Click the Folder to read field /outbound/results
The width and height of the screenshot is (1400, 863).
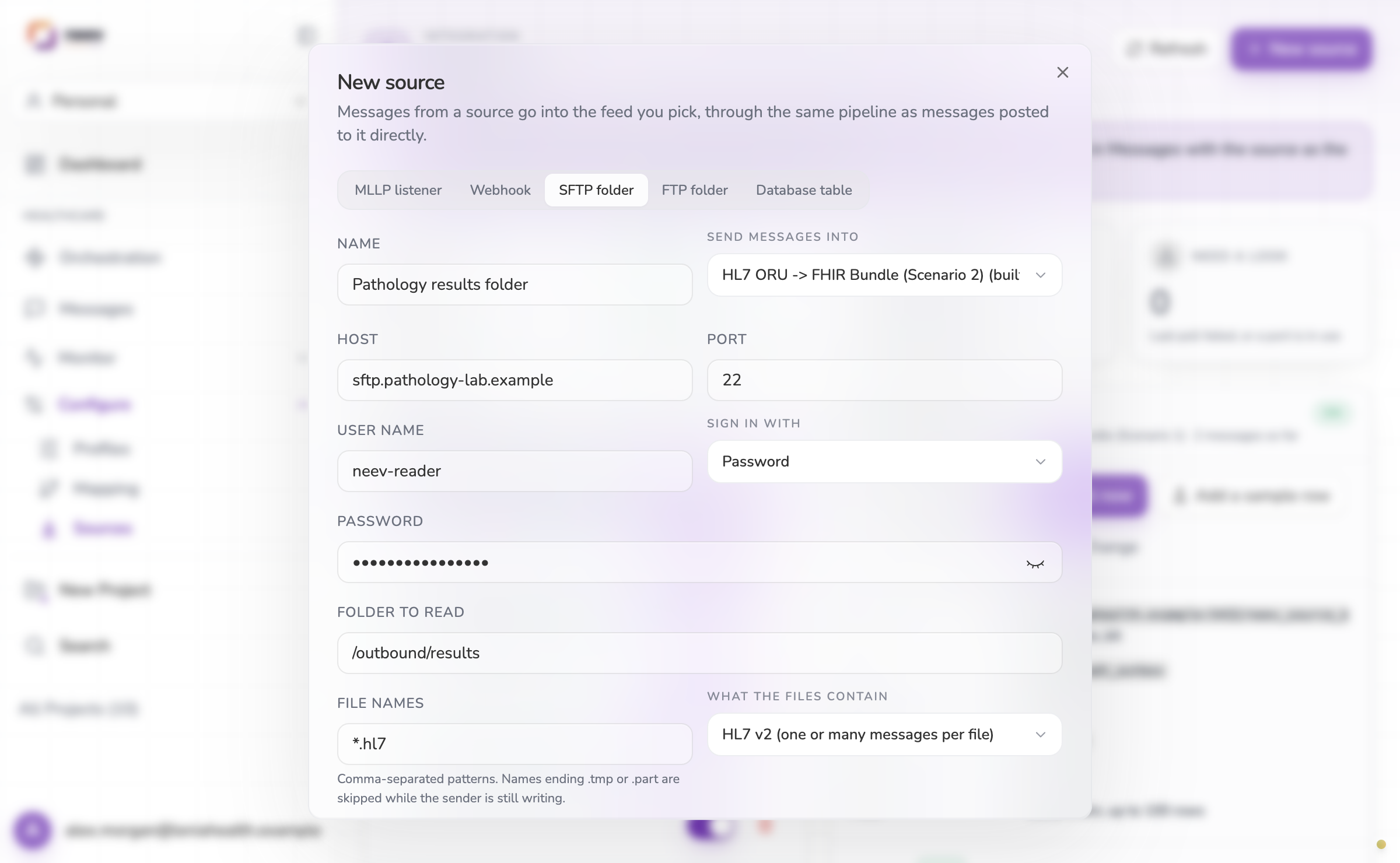(x=699, y=653)
